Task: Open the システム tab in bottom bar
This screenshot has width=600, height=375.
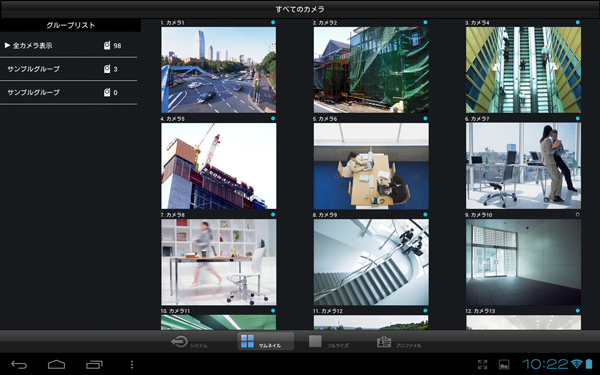Action: point(189,341)
